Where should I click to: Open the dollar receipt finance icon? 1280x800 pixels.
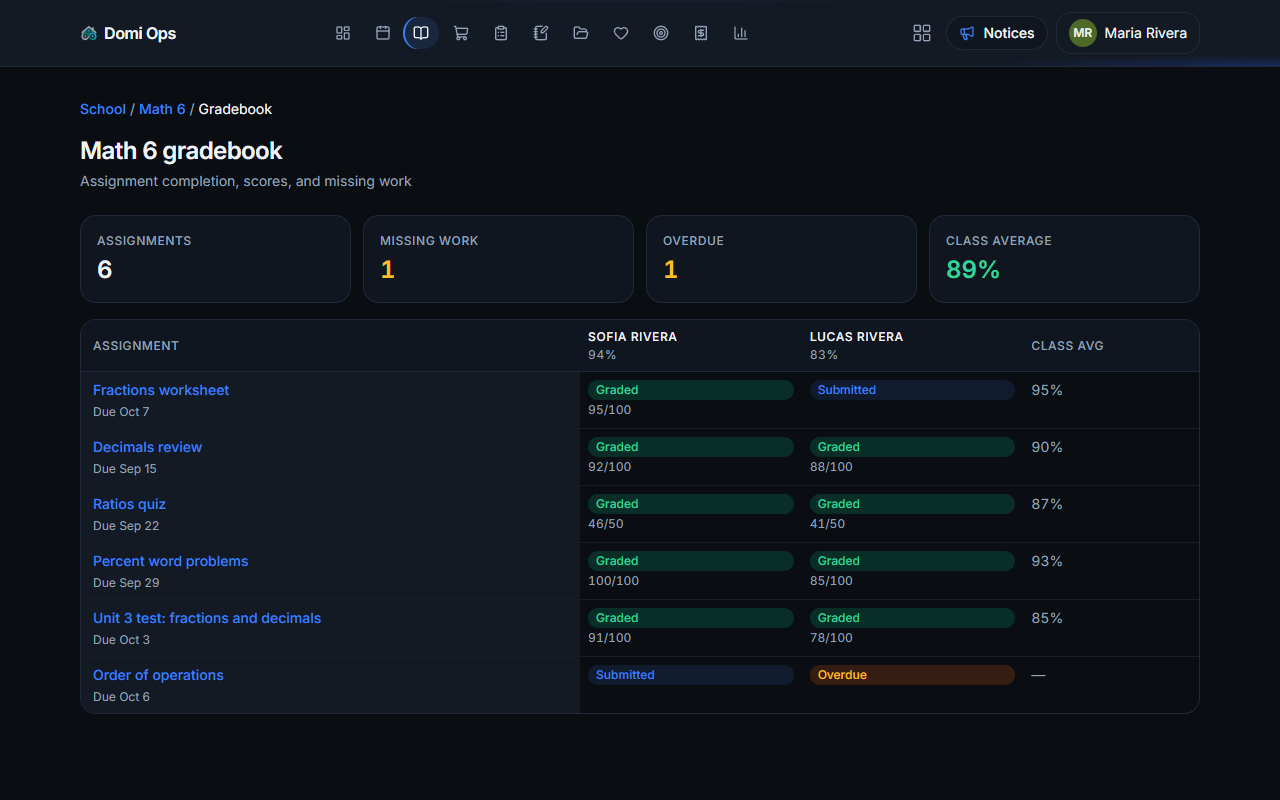tap(701, 33)
